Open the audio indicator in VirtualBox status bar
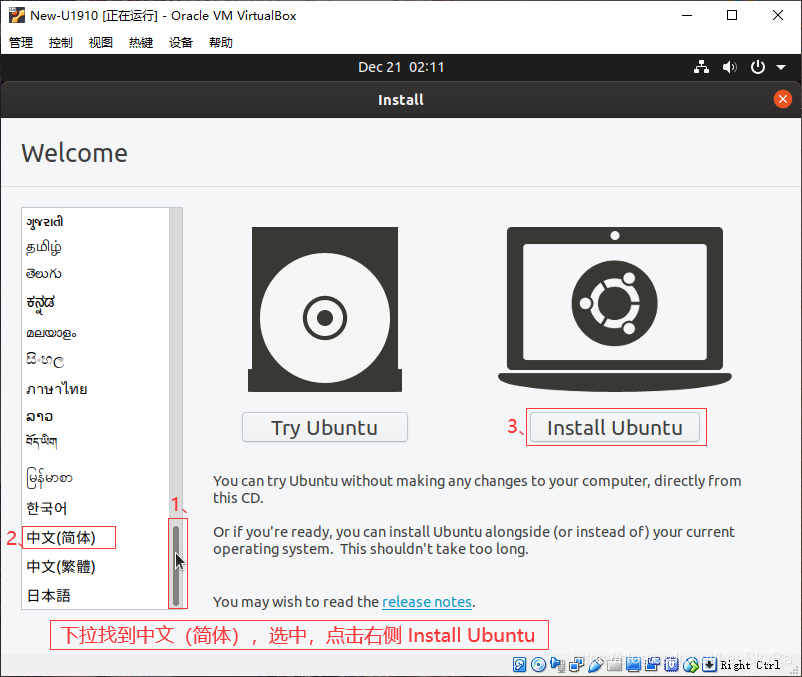 pyautogui.click(x=558, y=664)
